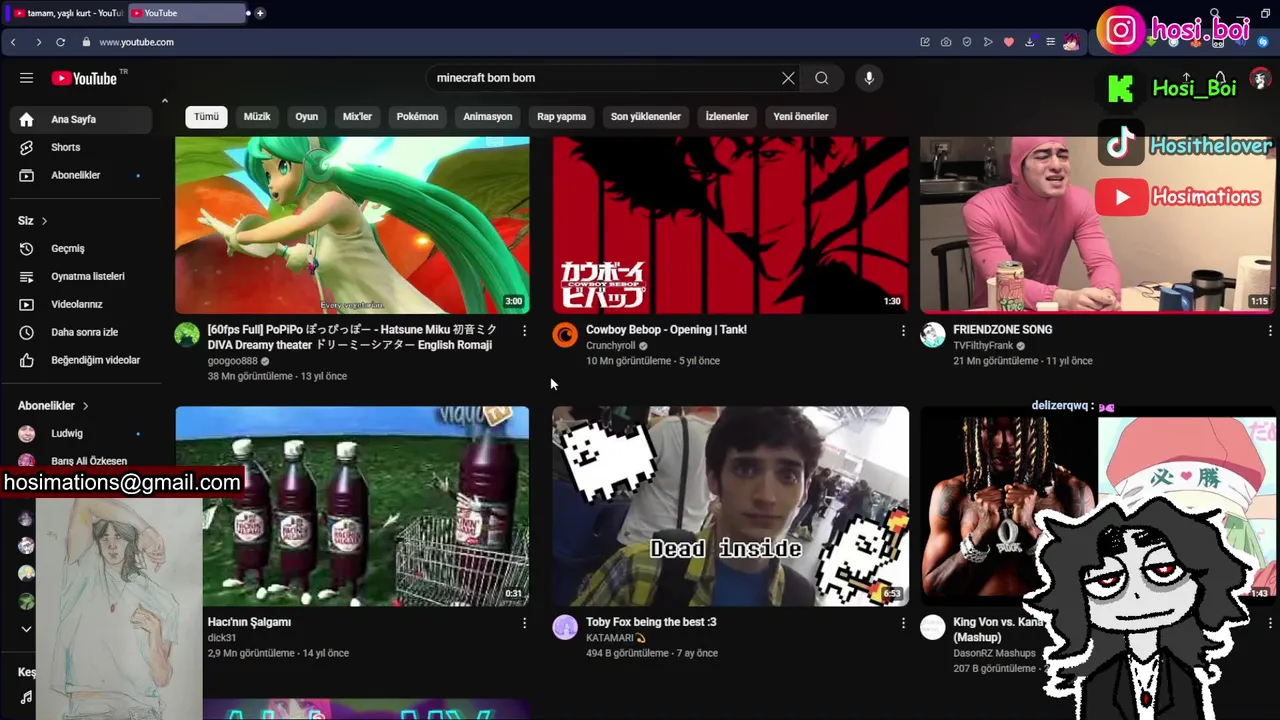
Task: Click the googoo888 channel avatar
Action: [x=187, y=335]
